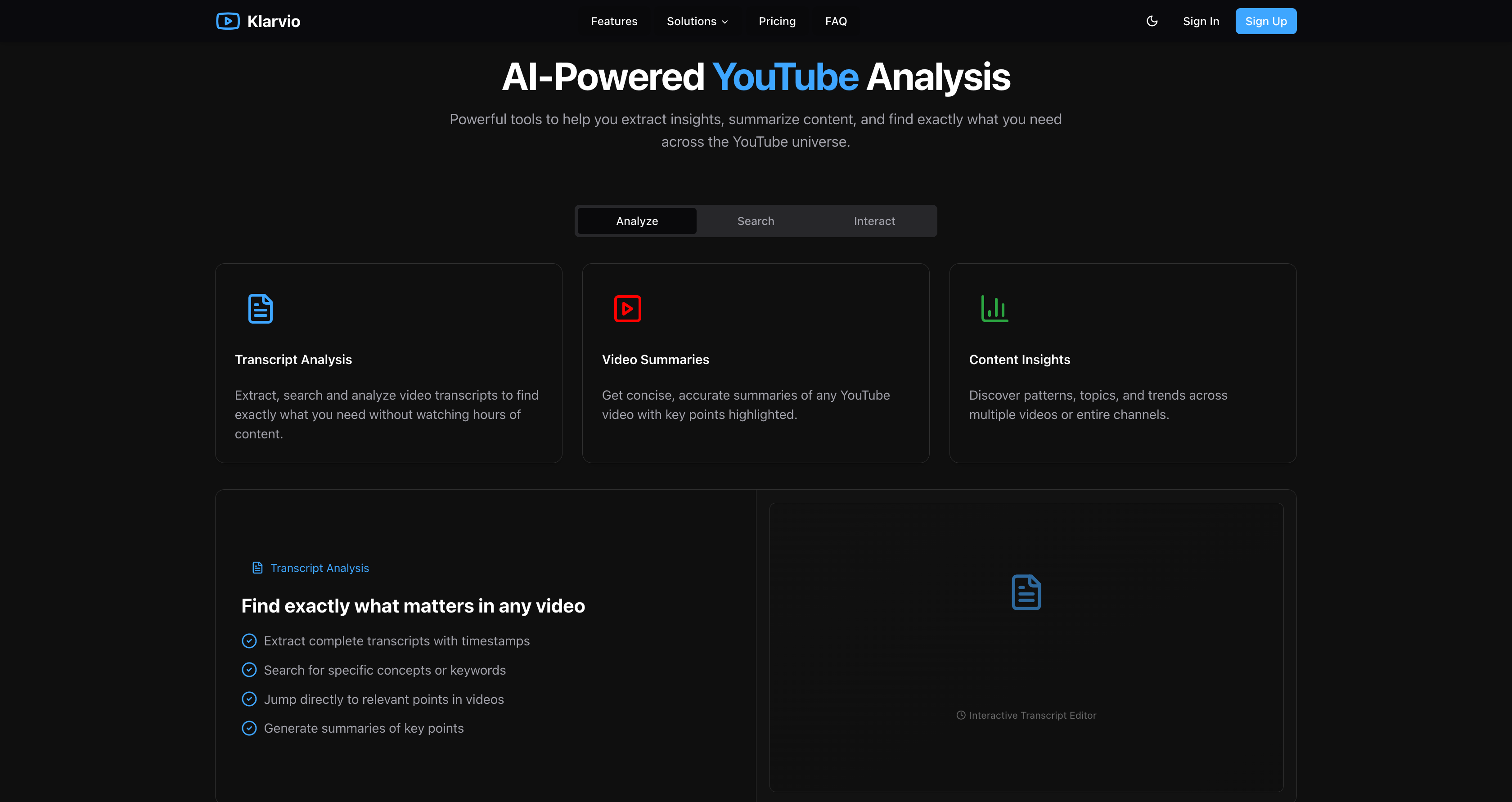Toggle dark mode moon icon
Screen dimensions: 1512x802
pyautogui.click(x=1152, y=21)
